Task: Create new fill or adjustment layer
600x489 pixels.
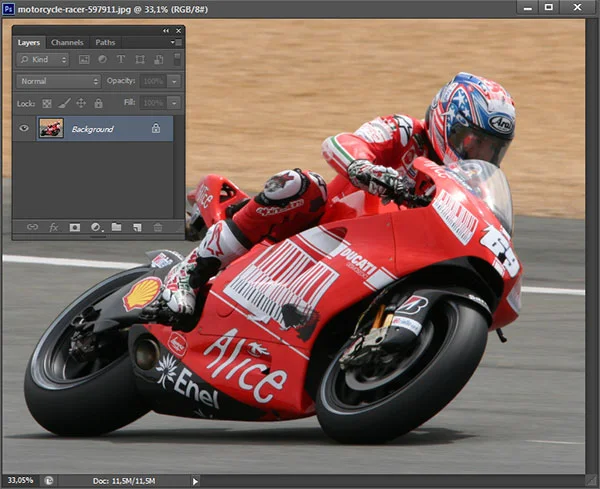Action: (96, 227)
